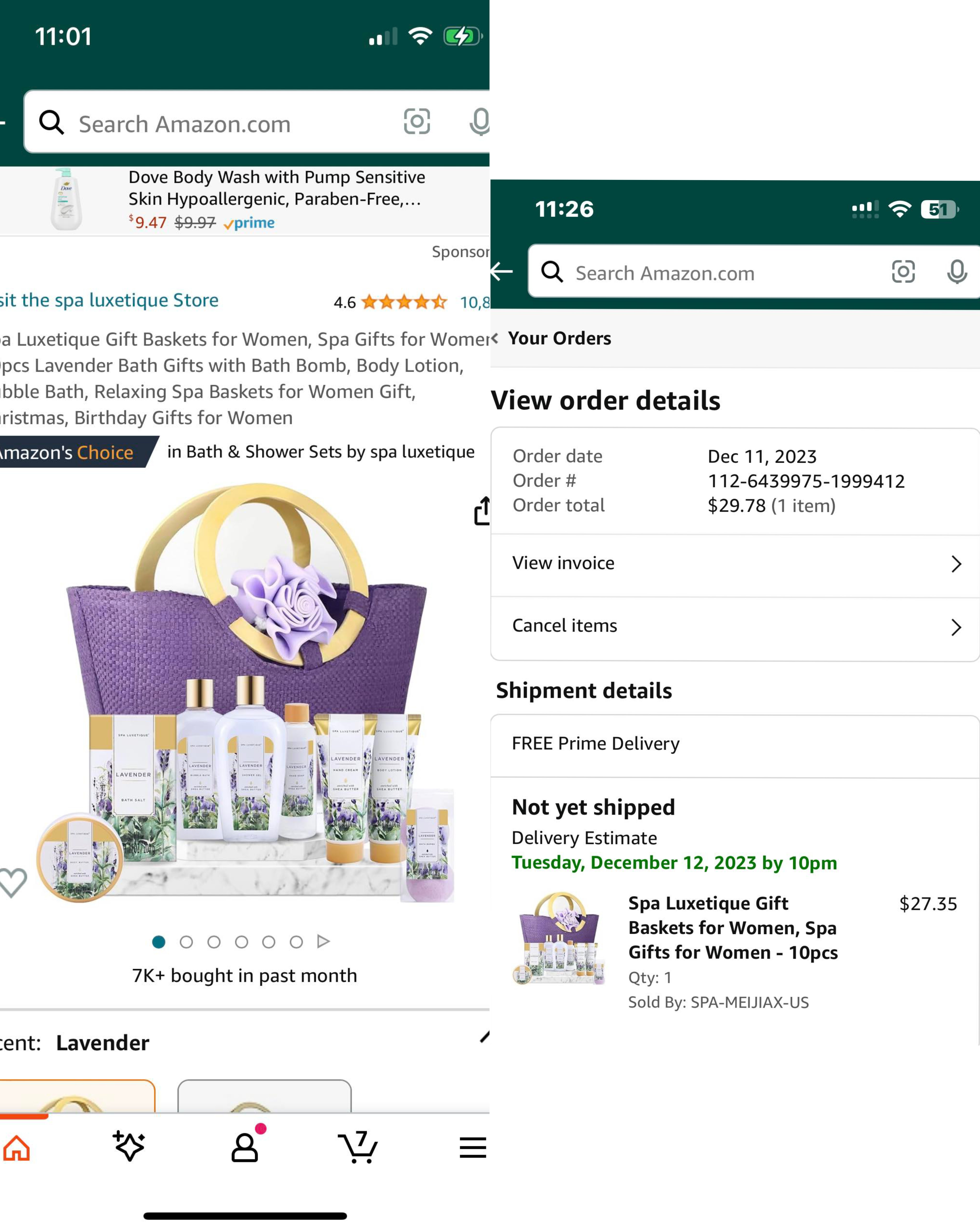Viewport: 980px width, 1225px height.
Task: Select the third image carousel dot
Action: coord(214,942)
